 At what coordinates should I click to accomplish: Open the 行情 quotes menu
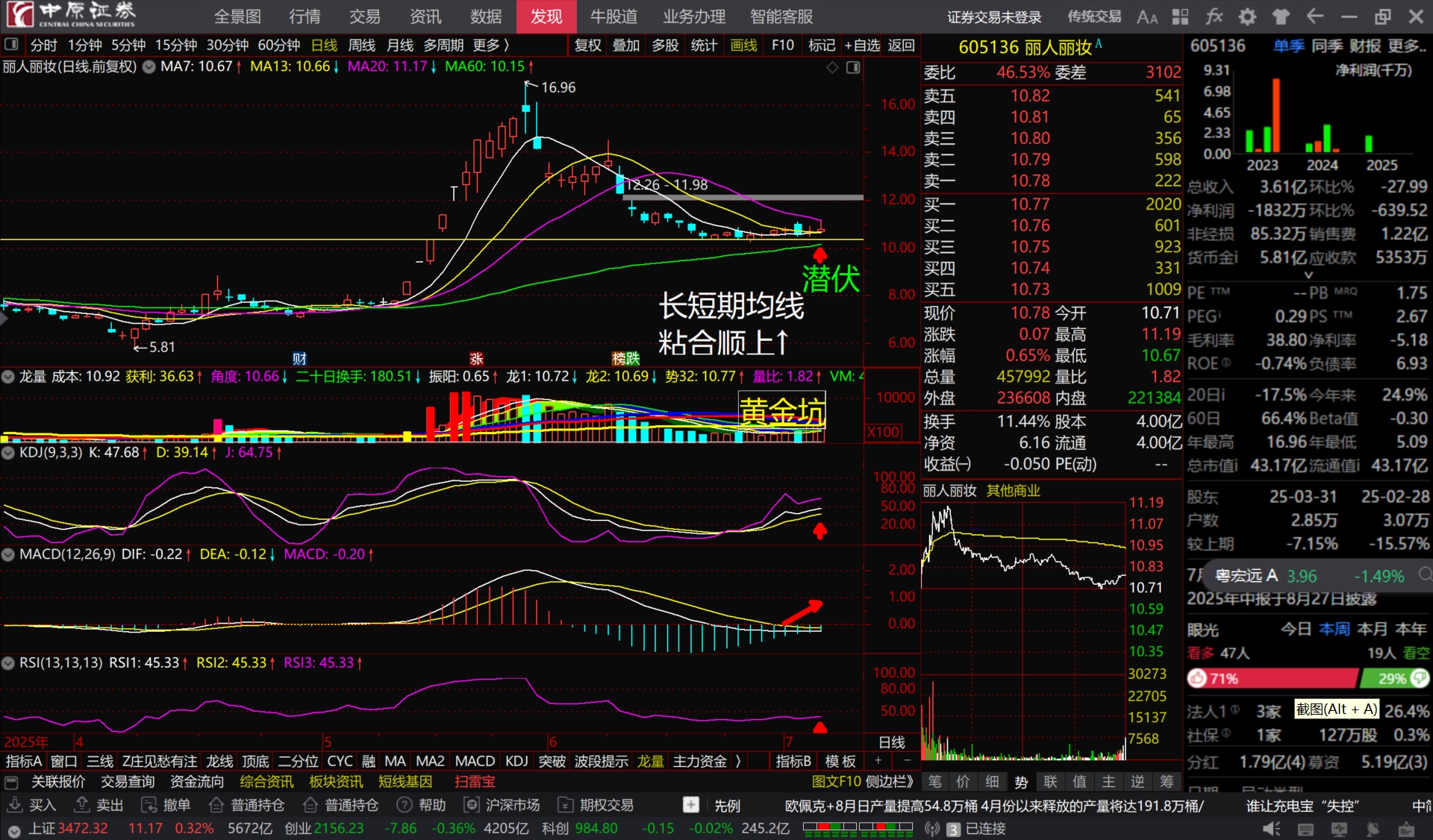[305, 16]
